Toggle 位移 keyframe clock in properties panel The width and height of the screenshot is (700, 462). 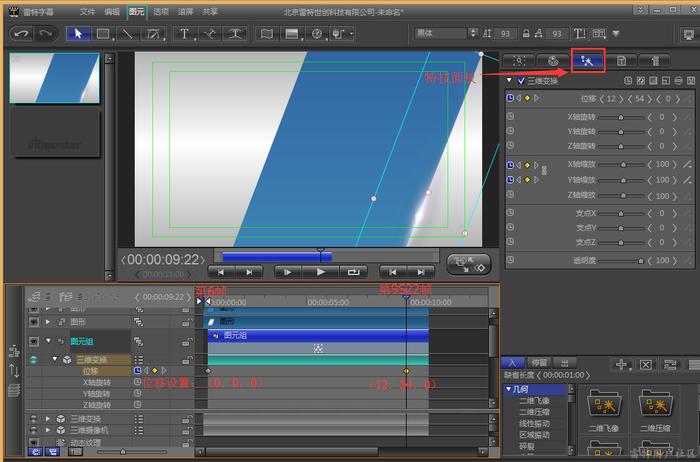pyautogui.click(x=510, y=98)
